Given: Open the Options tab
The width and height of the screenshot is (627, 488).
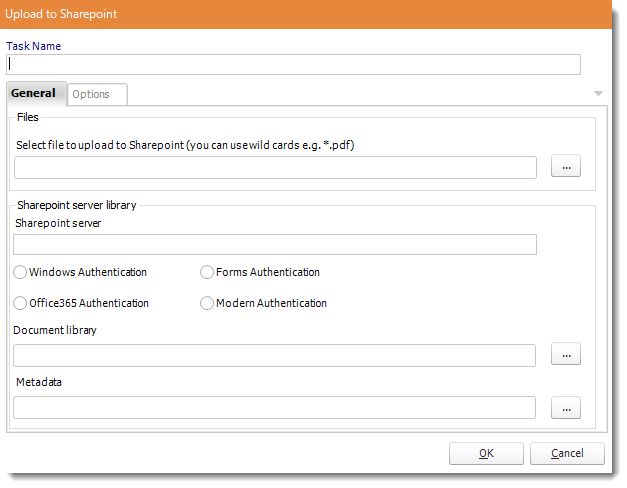Looking at the screenshot, I should pyautogui.click(x=97, y=94).
